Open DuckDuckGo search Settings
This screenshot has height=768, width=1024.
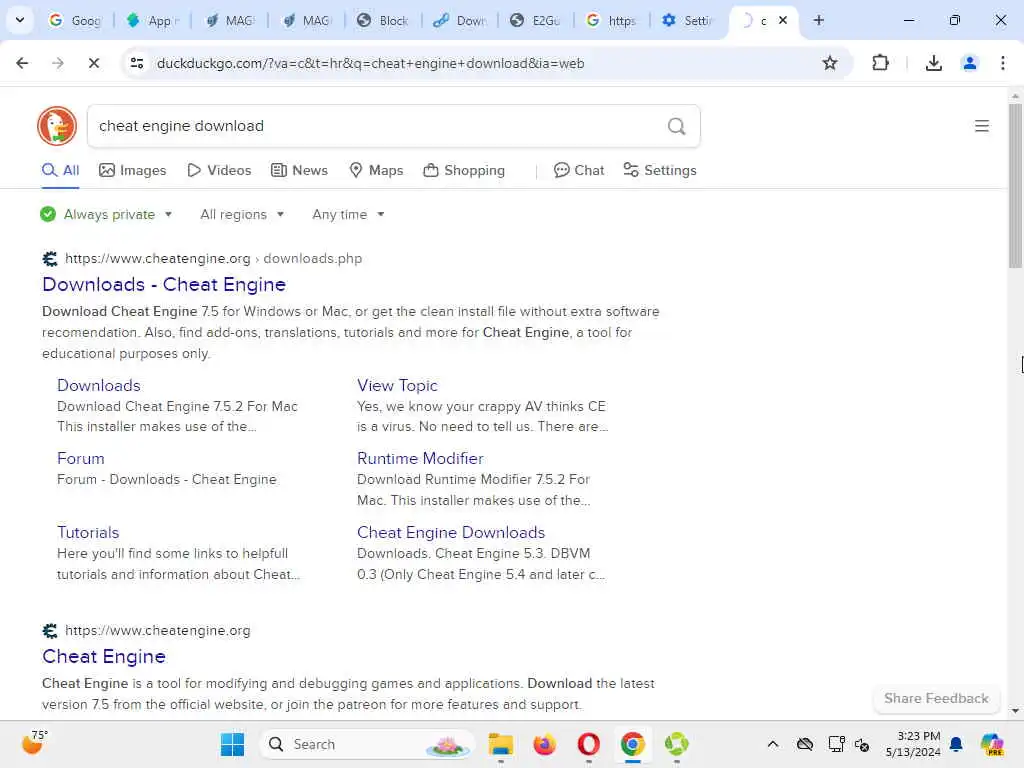click(x=660, y=170)
